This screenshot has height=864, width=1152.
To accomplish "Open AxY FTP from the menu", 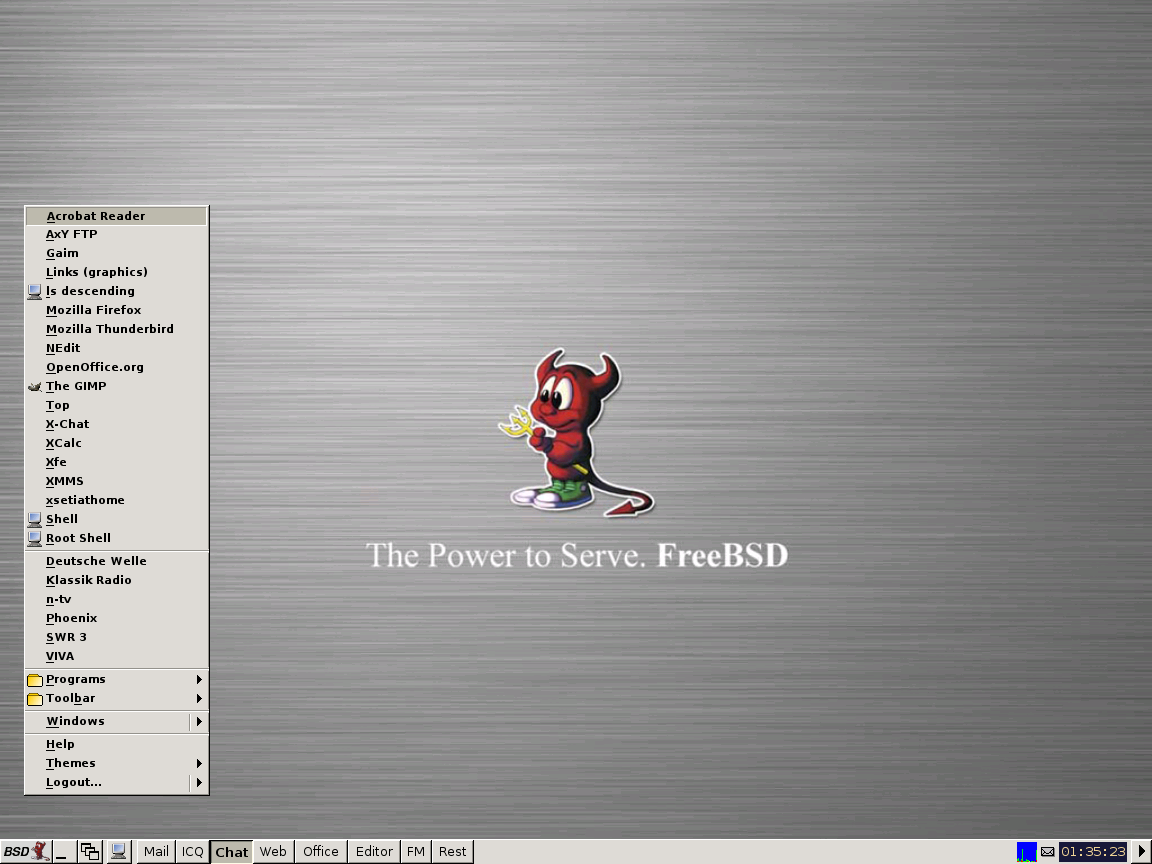I will click(x=117, y=234).
